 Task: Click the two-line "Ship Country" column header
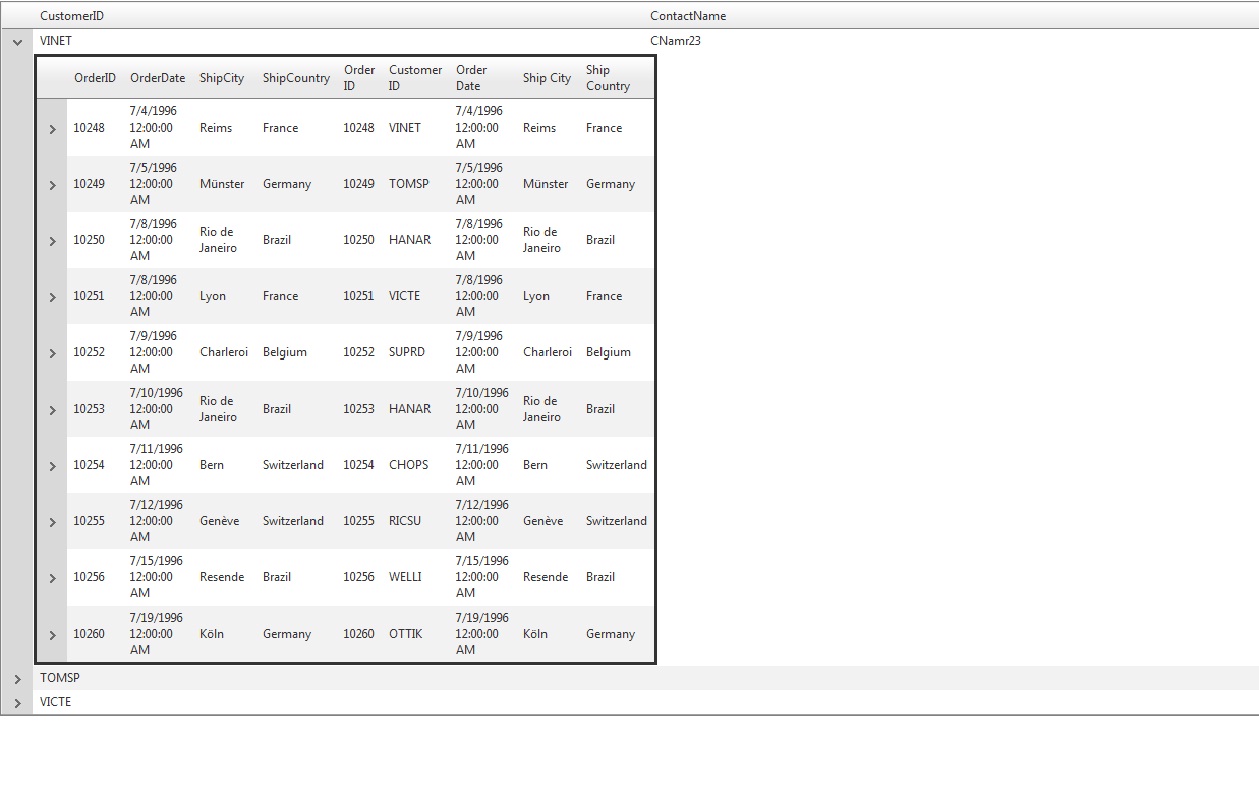coord(608,78)
